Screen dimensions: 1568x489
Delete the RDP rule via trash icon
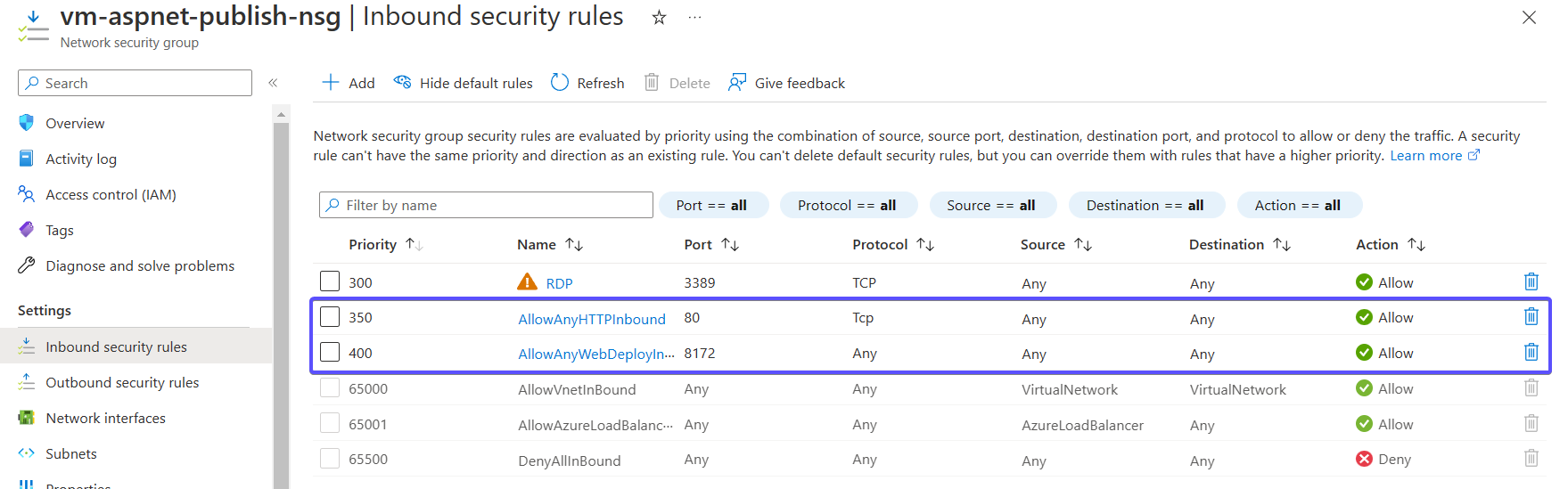1531,282
